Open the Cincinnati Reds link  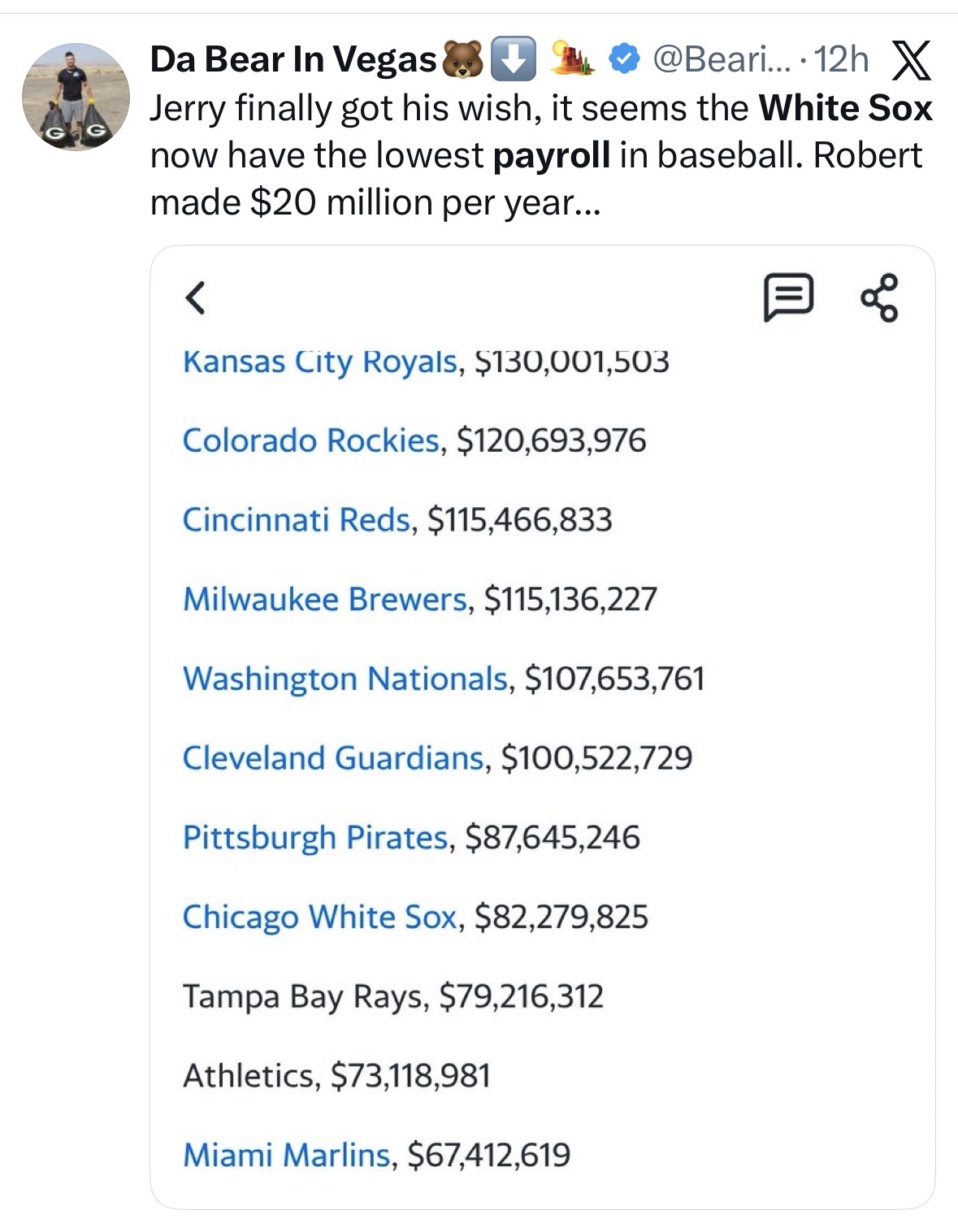(296, 520)
